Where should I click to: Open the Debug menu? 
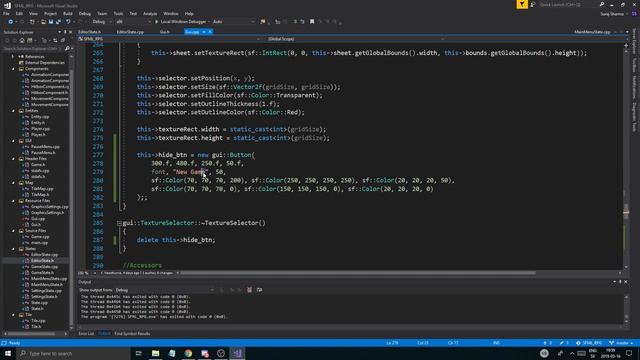point(85,13)
